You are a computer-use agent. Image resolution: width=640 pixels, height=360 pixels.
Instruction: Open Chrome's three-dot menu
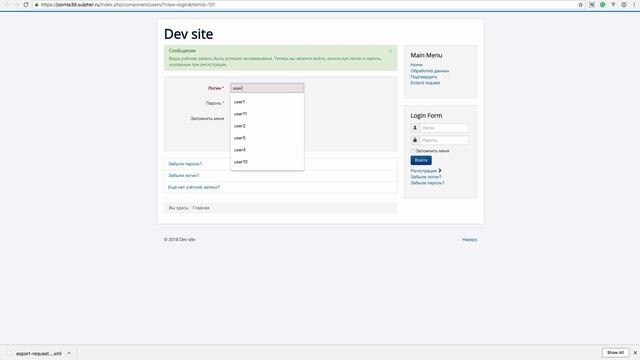(634, 4)
